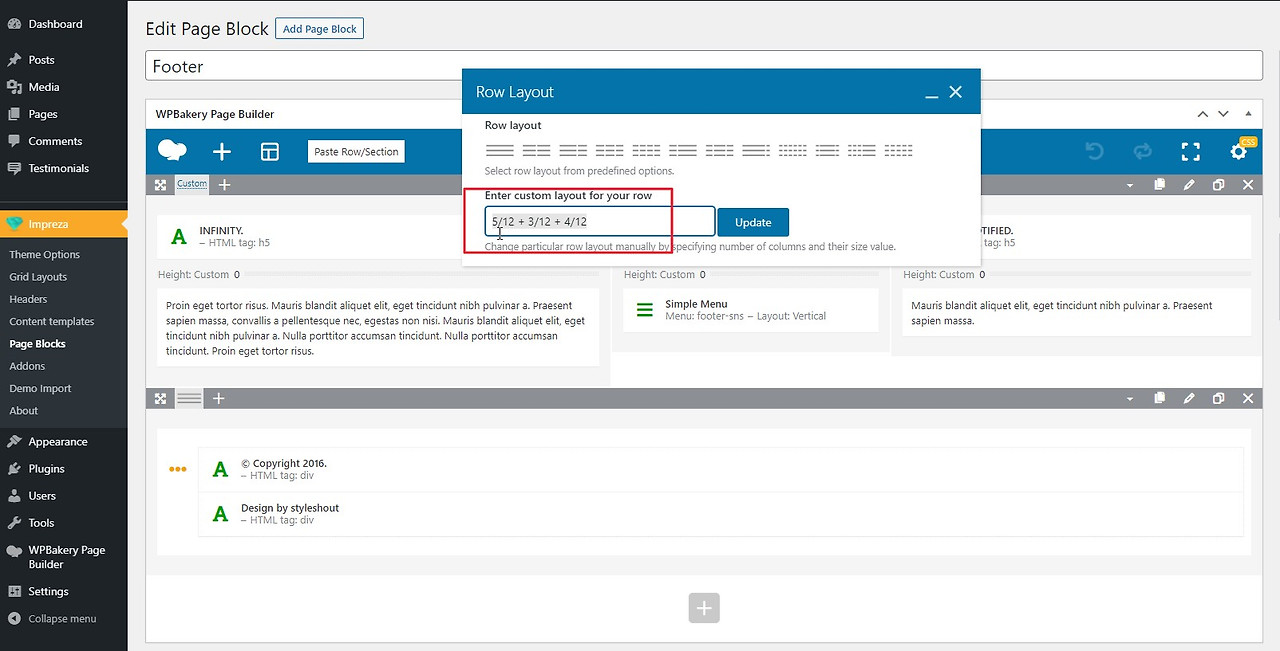Viewport: 1280px width, 651px height.
Task: Open Grid Layouts submenu item
Action: click(38, 277)
